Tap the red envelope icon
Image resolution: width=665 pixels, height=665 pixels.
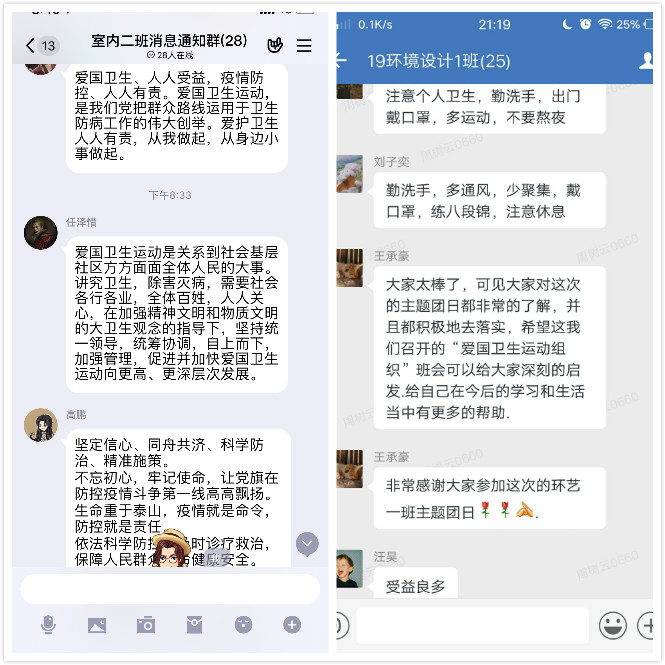[194, 625]
